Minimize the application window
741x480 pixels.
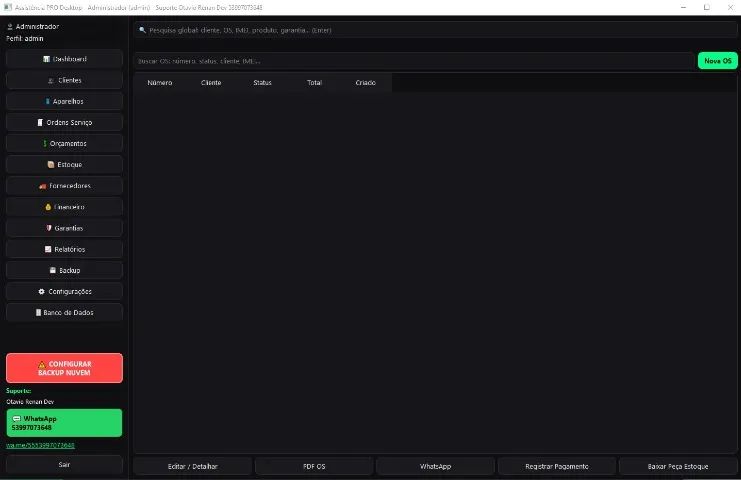pos(683,8)
